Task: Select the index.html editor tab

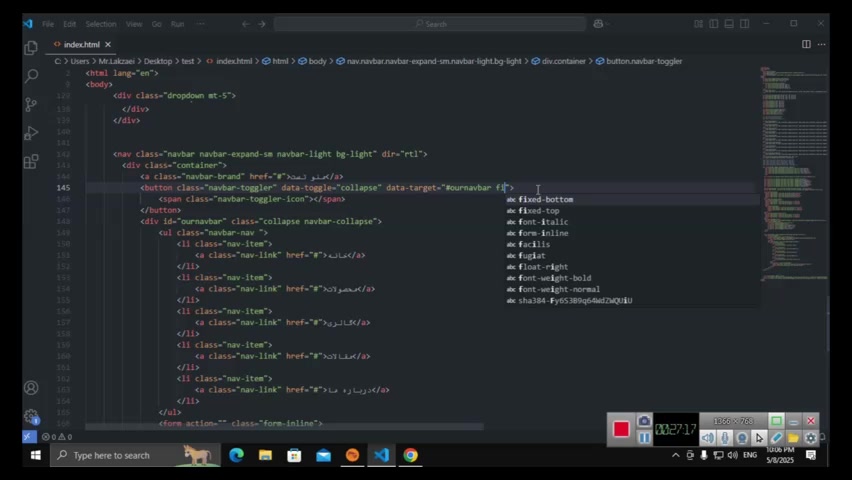Action: pos(82,45)
